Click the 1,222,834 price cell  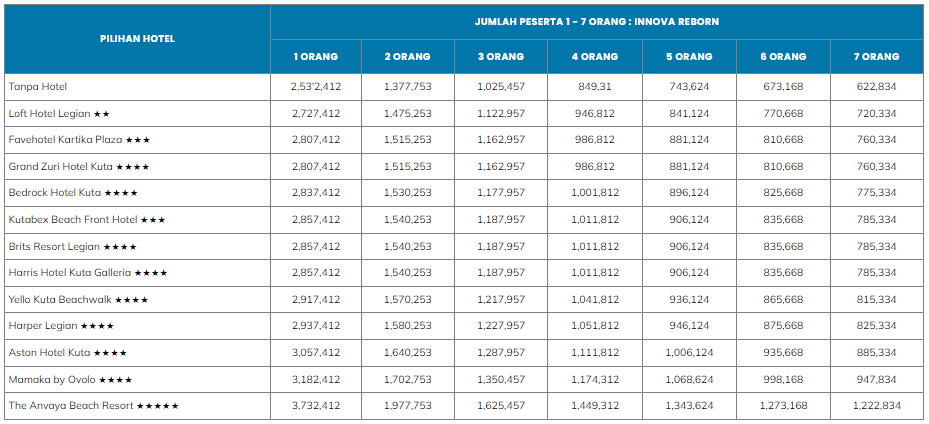(x=876, y=406)
